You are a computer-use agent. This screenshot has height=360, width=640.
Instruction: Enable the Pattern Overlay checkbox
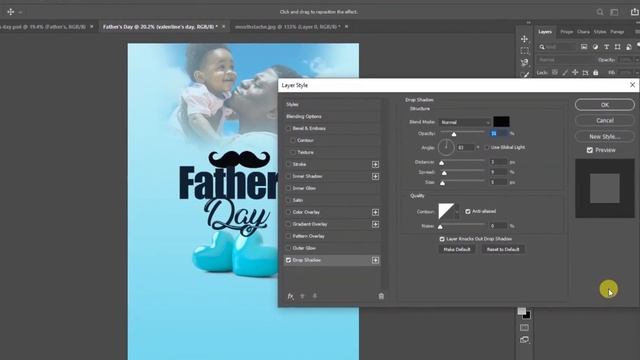point(289,236)
